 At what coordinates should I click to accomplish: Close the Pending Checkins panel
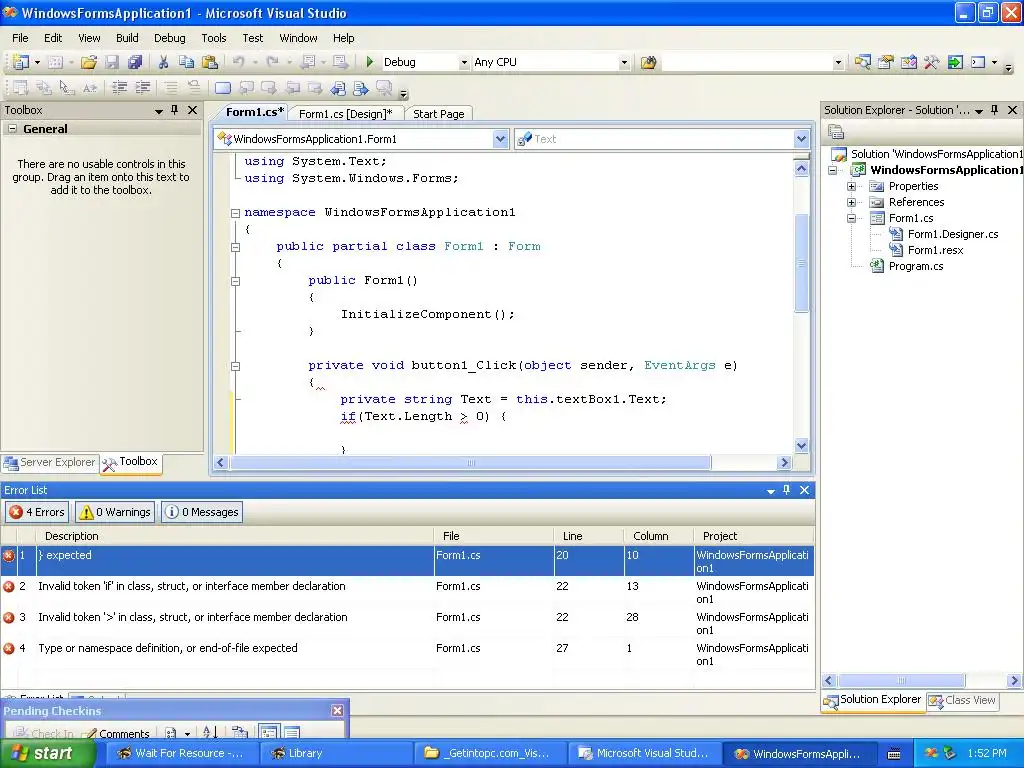coord(337,711)
